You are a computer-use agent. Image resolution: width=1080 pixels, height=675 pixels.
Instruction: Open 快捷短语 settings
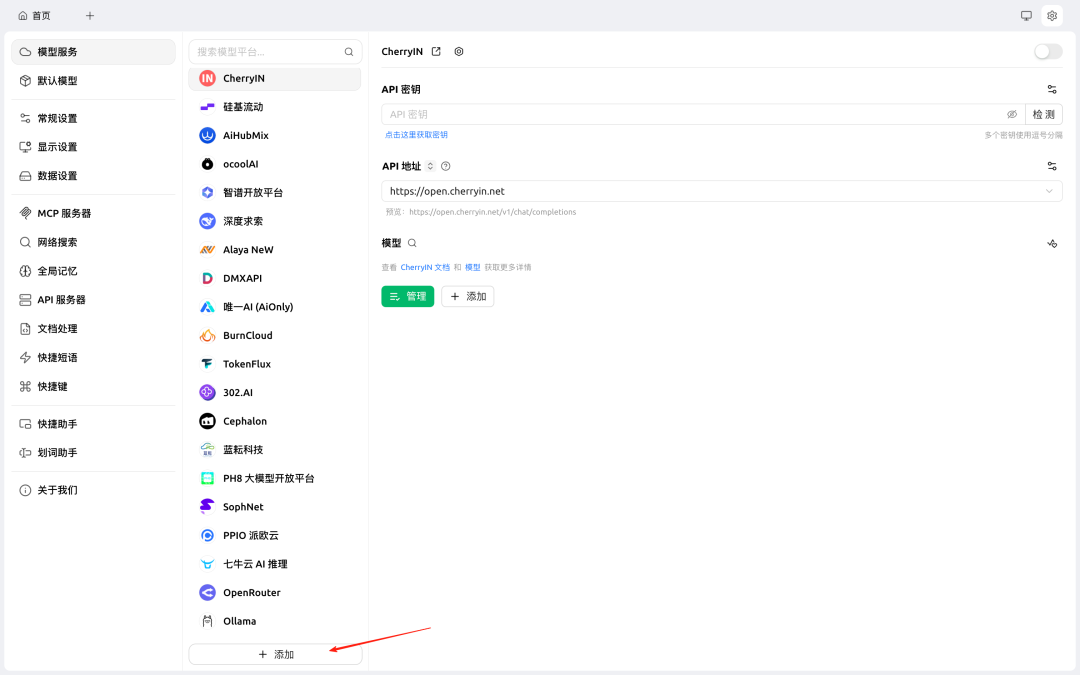[x=94, y=358]
